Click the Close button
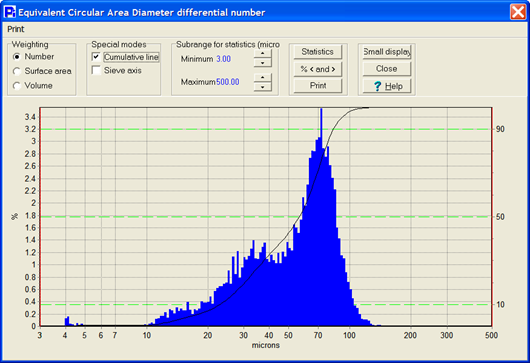 pos(387,69)
